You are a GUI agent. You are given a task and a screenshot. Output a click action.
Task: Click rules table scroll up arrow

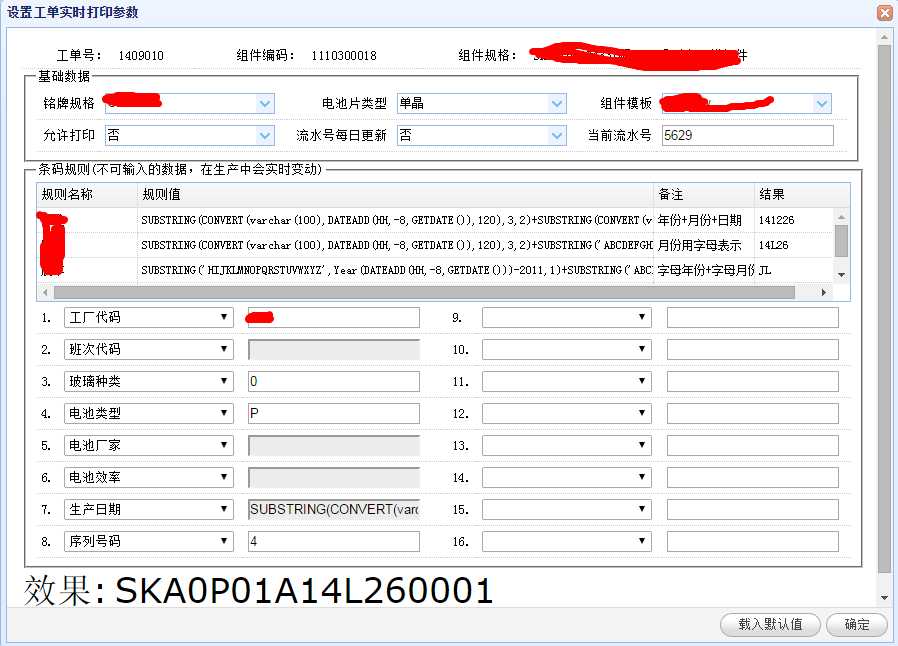click(841, 217)
